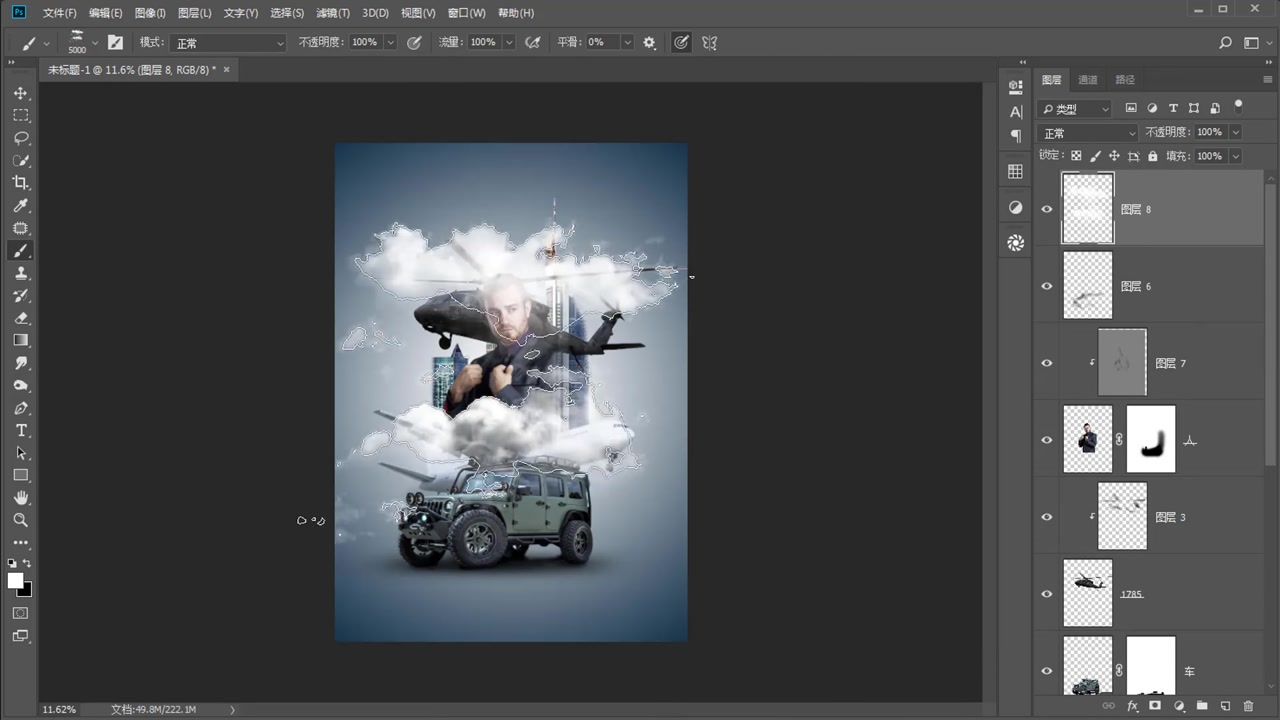This screenshot has width=1280, height=720.
Task: Create a new layer
Action: tap(1225, 706)
